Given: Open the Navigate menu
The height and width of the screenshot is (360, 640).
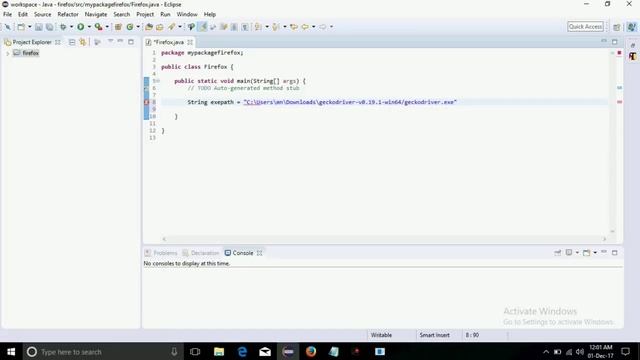Looking at the screenshot, I should point(96,14).
